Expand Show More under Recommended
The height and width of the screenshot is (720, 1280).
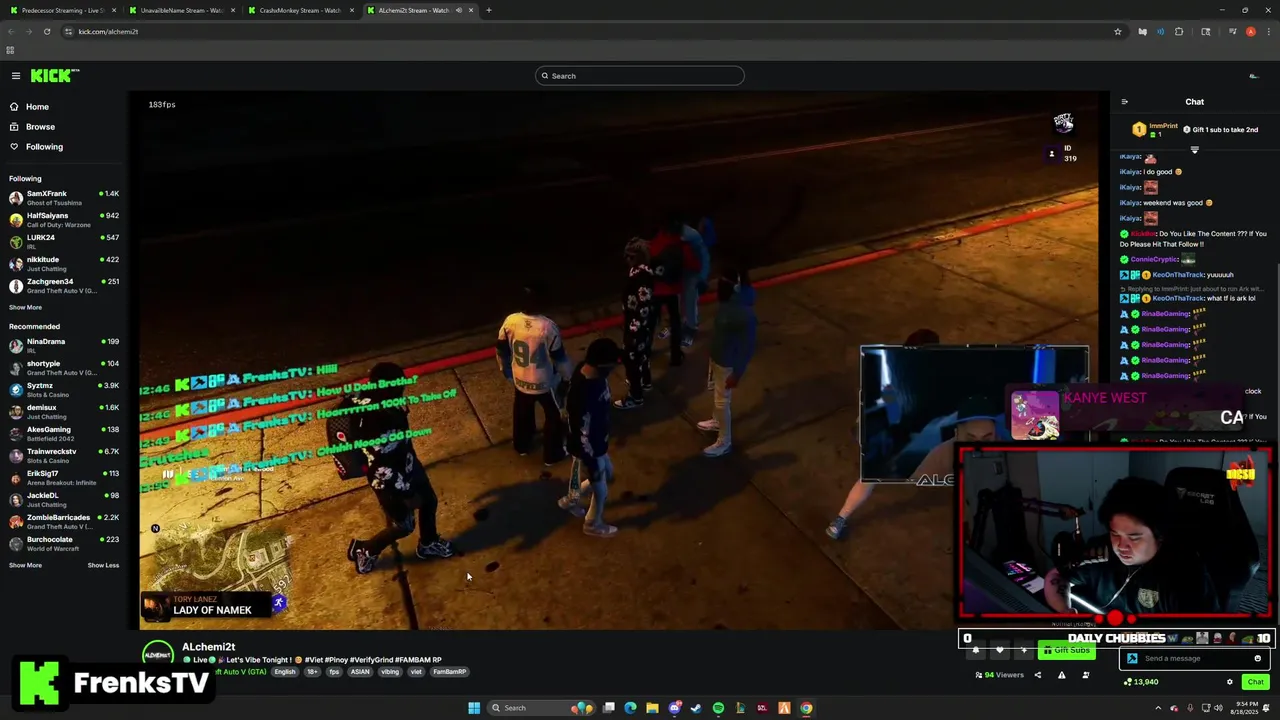[x=26, y=566]
